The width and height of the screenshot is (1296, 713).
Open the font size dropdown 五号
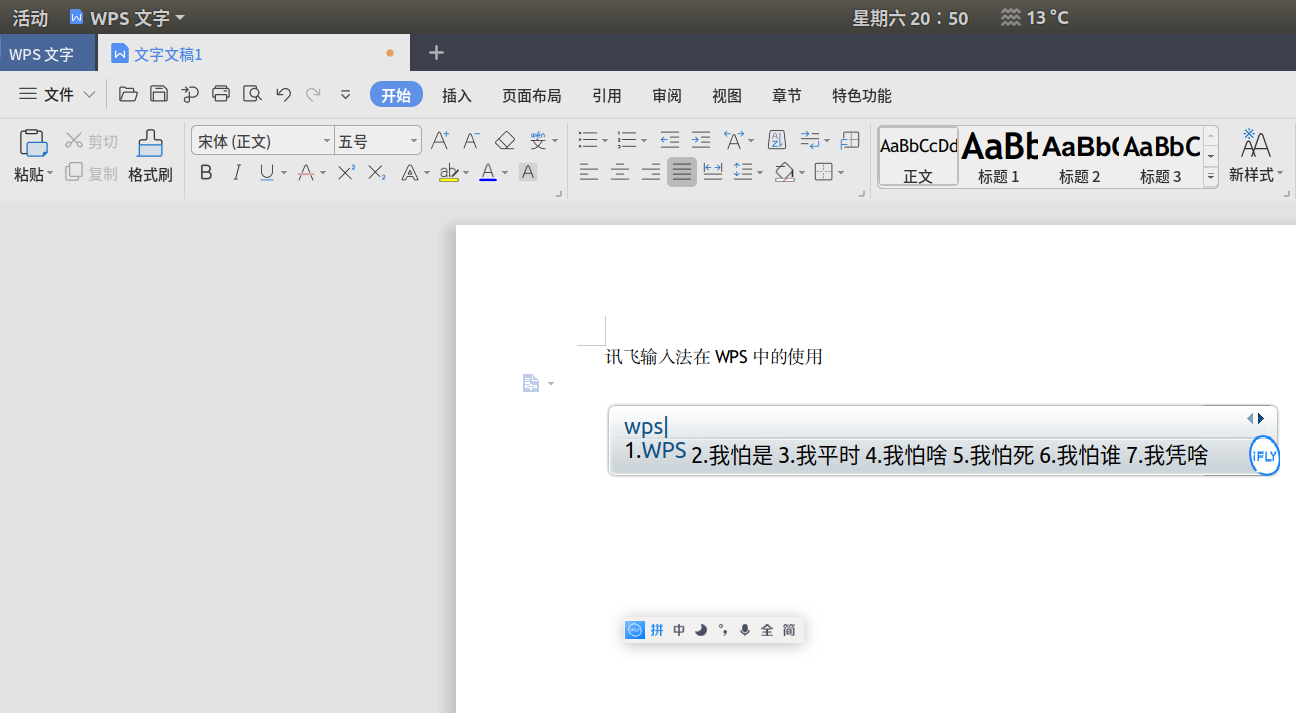coord(413,141)
